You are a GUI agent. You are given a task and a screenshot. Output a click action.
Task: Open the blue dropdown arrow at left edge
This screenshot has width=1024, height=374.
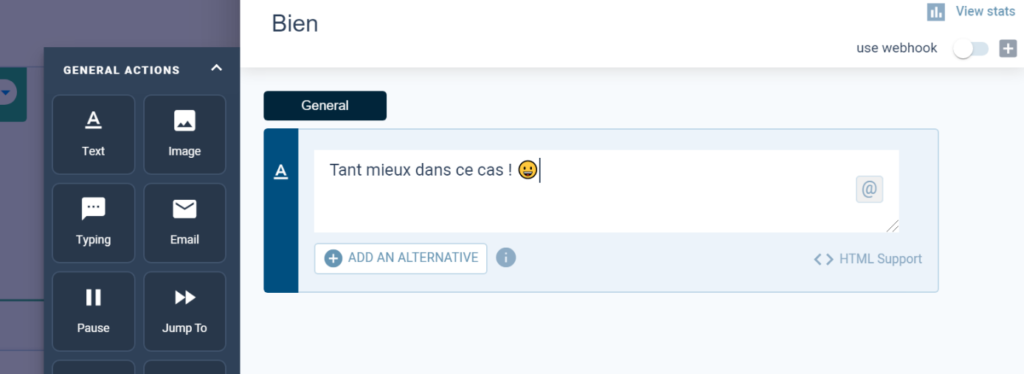click(x=6, y=93)
